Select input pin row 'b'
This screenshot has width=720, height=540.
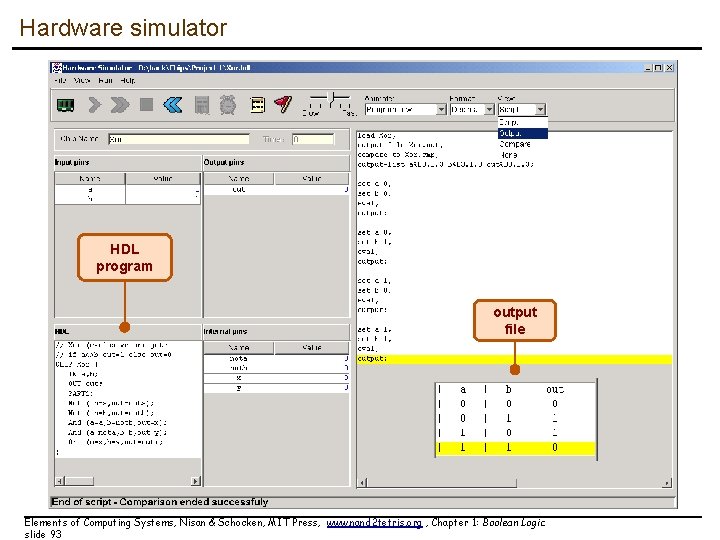(127, 198)
